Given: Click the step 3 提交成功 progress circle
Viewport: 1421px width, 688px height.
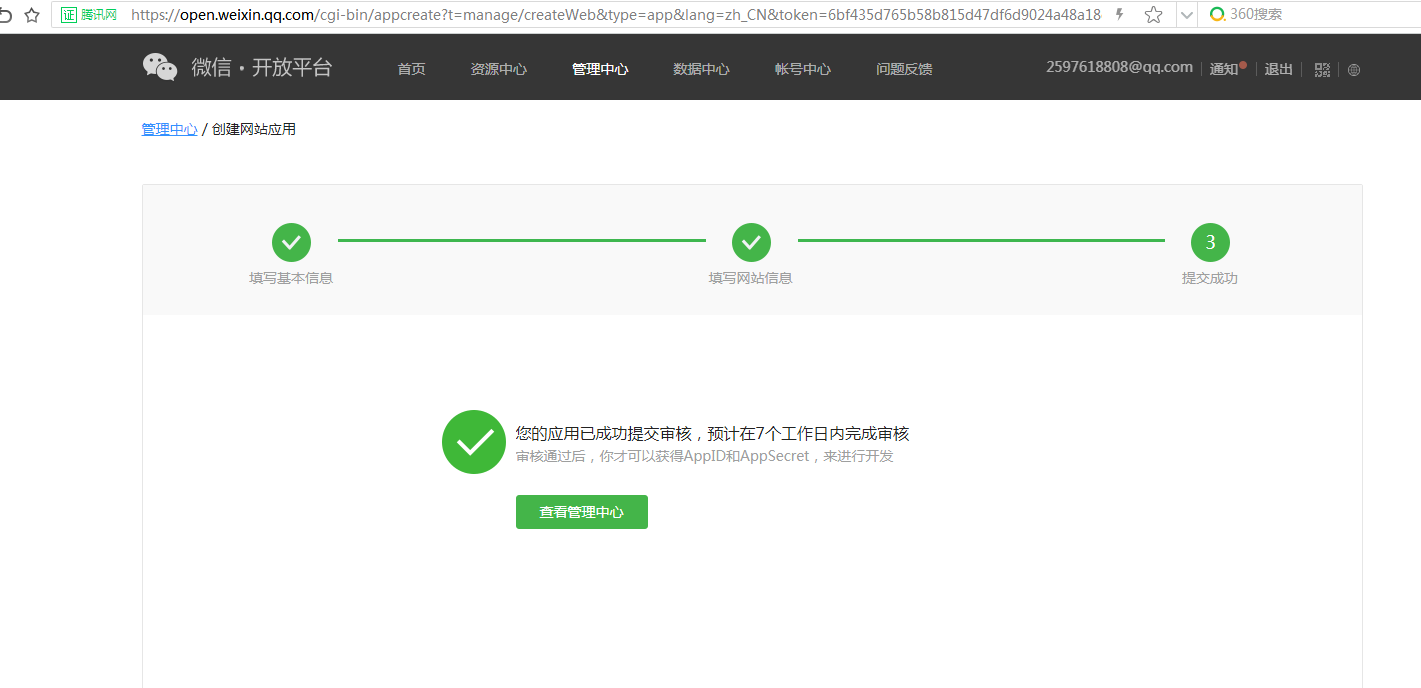Looking at the screenshot, I should (x=1210, y=242).
